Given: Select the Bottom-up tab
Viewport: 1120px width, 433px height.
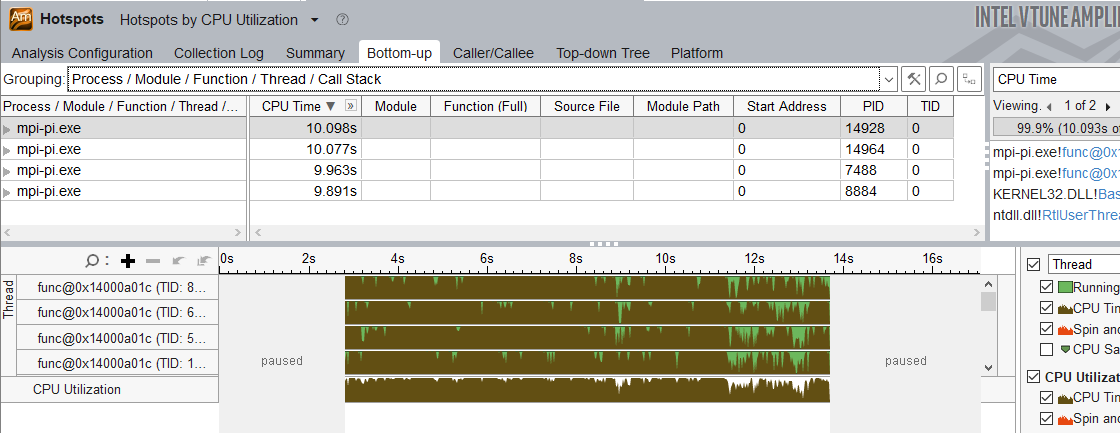Looking at the screenshot, I should [399, 54].
